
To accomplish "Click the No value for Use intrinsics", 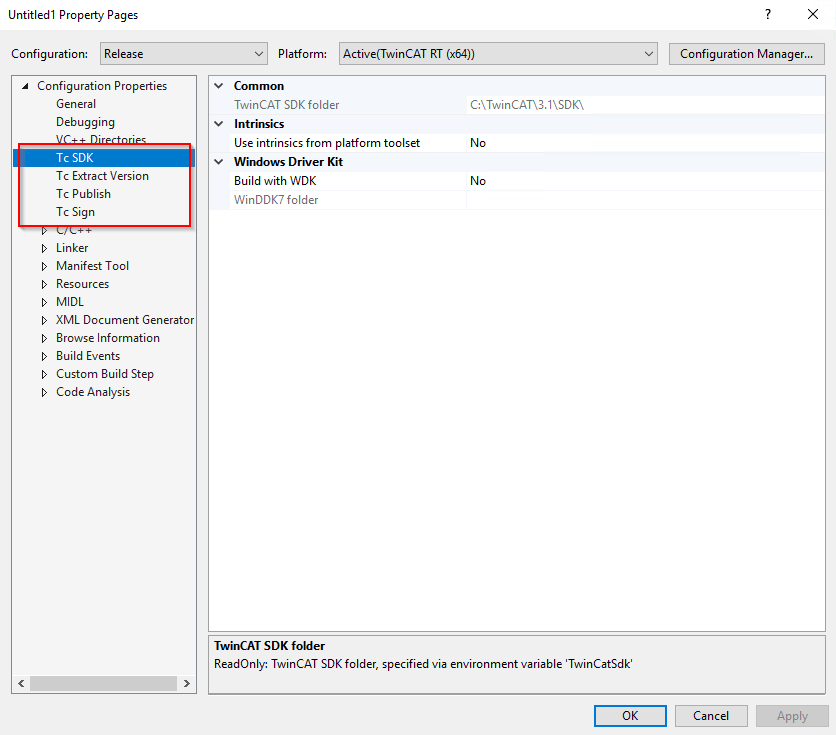I will click(x=645, y=143).
